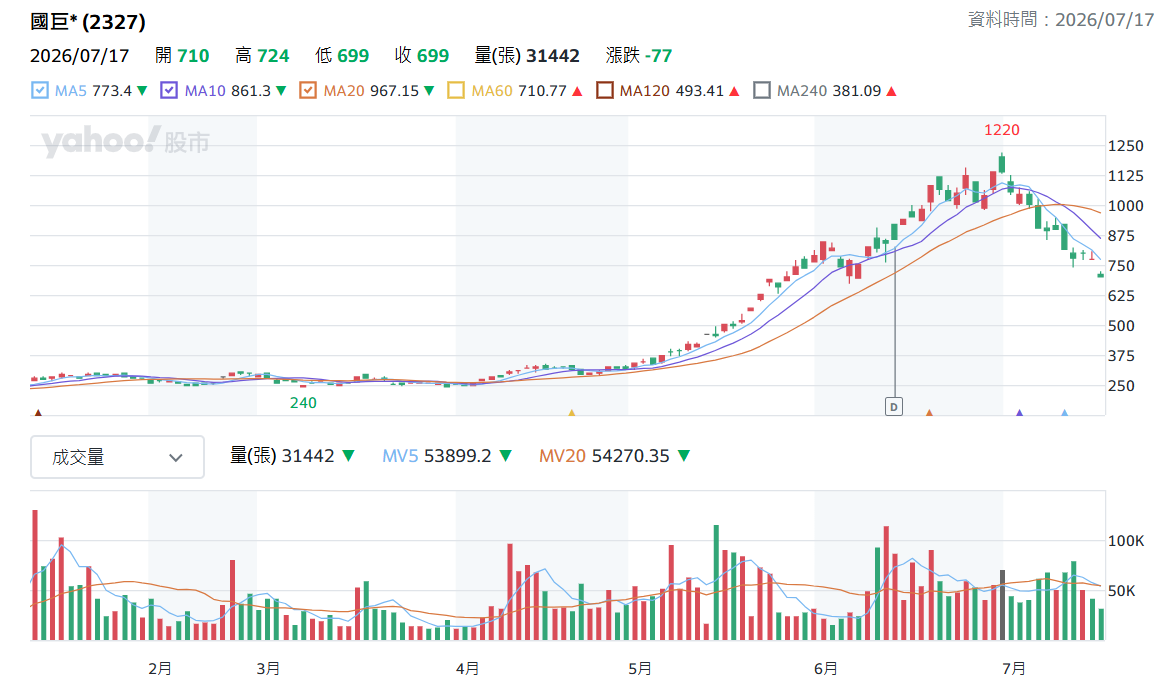Click the gray volume bar in late June
The width and height of the screenshot is (1167, 682).
click(1003, 605)
